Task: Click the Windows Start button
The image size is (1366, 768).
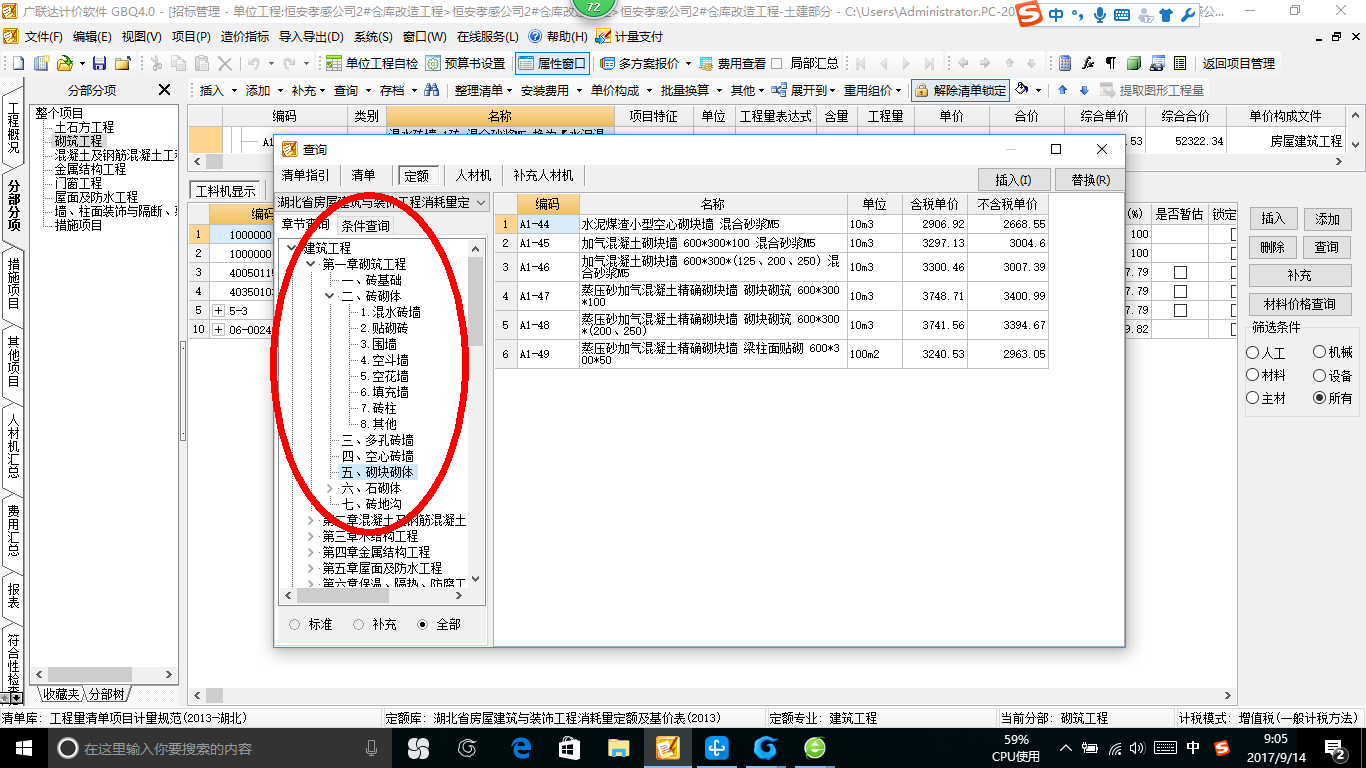Action: [x=23, y=747]
